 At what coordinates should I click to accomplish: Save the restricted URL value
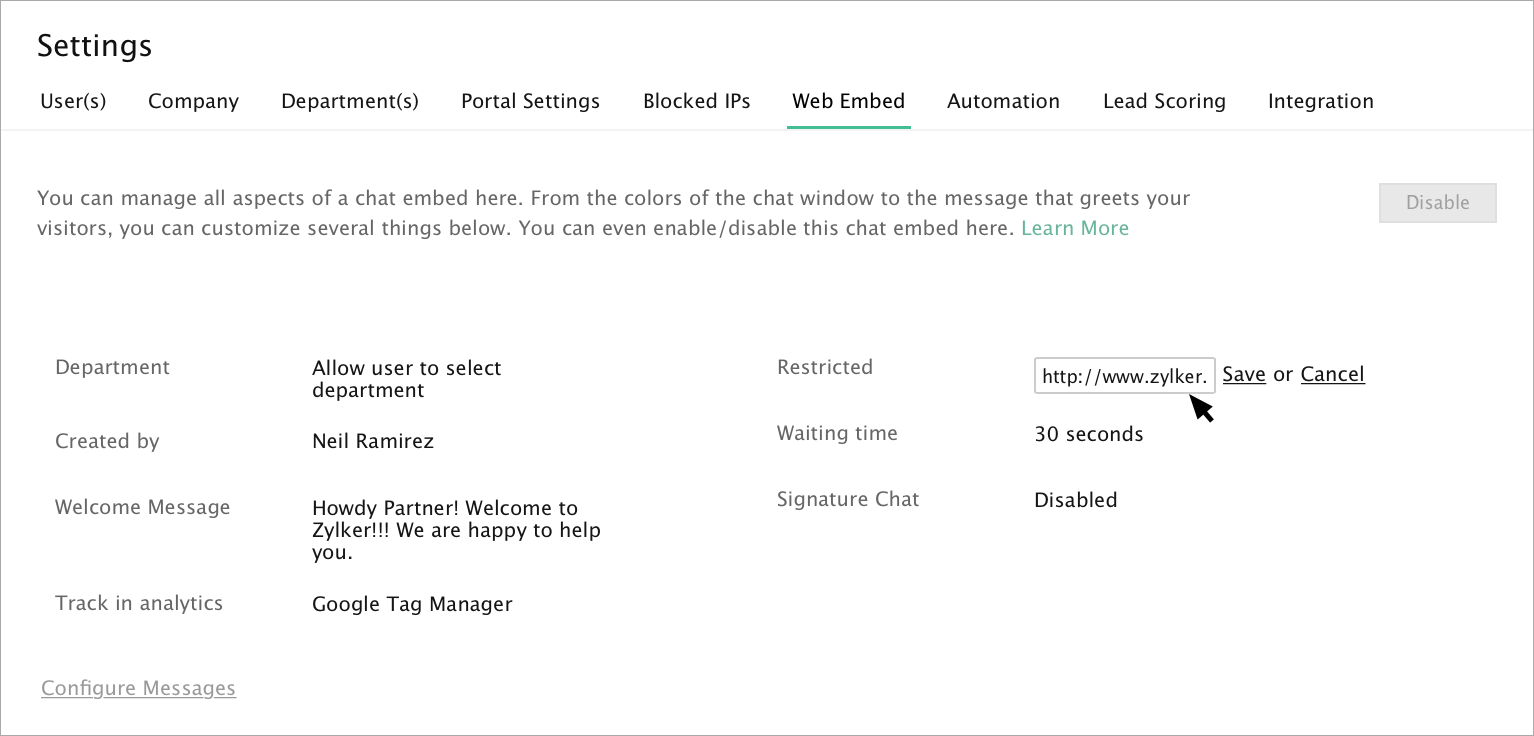click(x=1244, y=374)
